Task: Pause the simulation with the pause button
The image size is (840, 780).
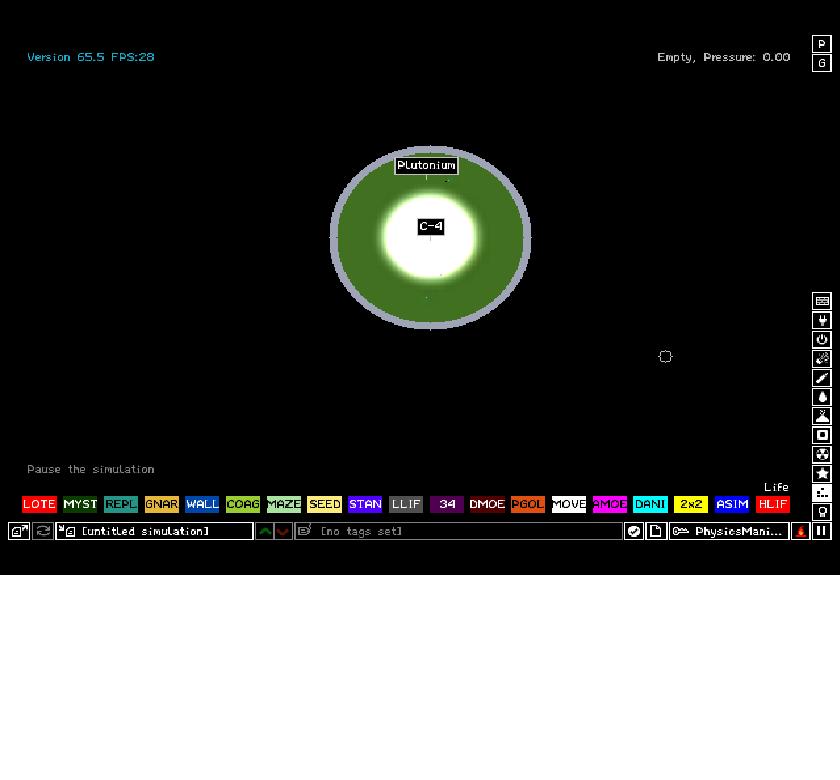Action: [x=822, y=531]
